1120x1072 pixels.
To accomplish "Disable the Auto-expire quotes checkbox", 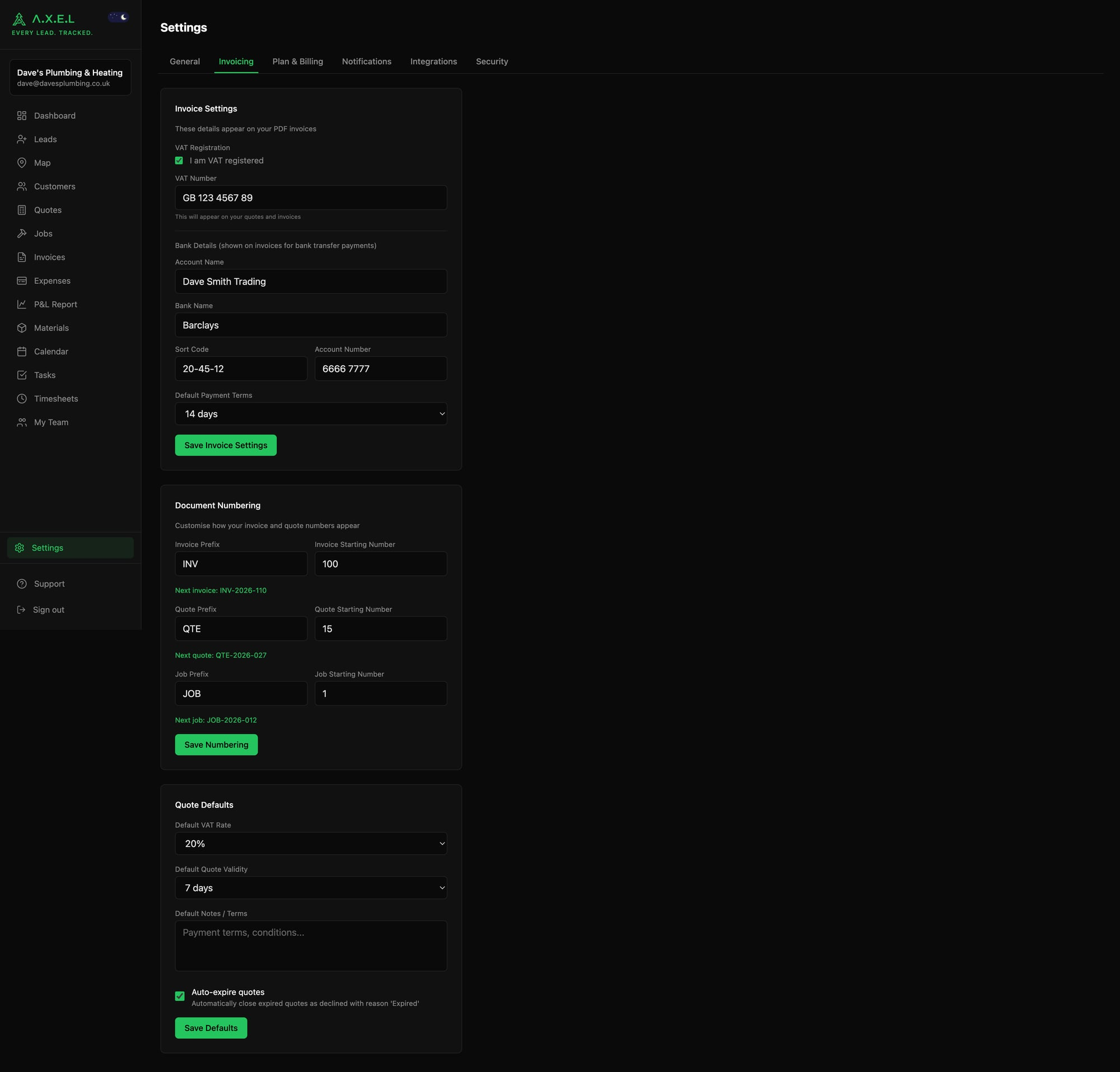I will click(x=180, y=996).
